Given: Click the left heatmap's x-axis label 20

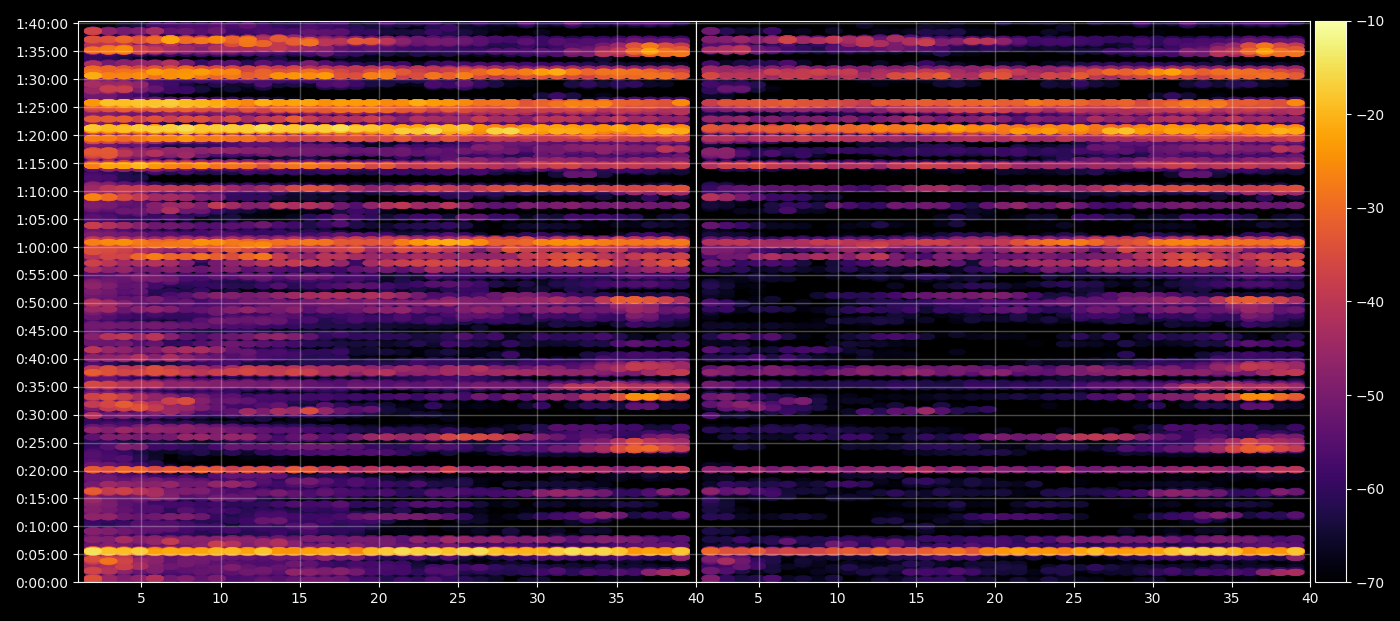Looking at the screenshot, I should point(379,598).
